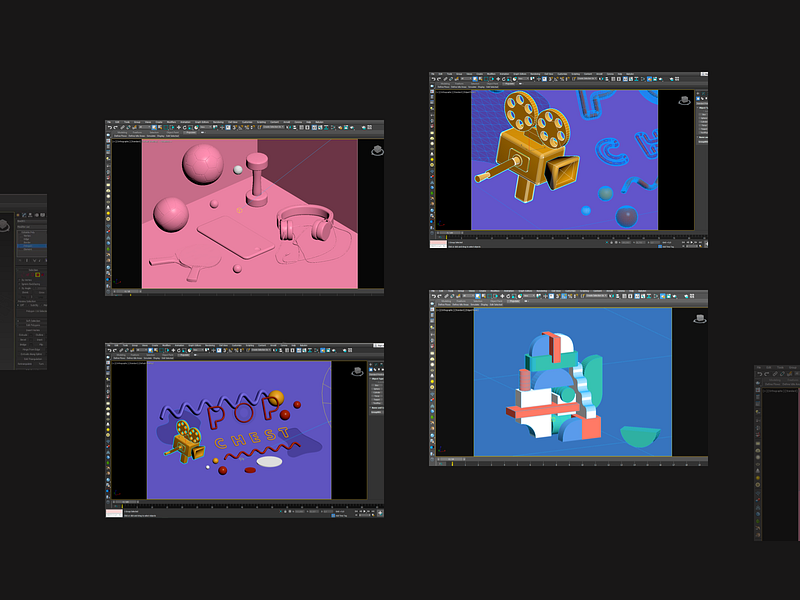800x600 pixels.
Task: Click ViewCube in film camera window
Action: 684,101
